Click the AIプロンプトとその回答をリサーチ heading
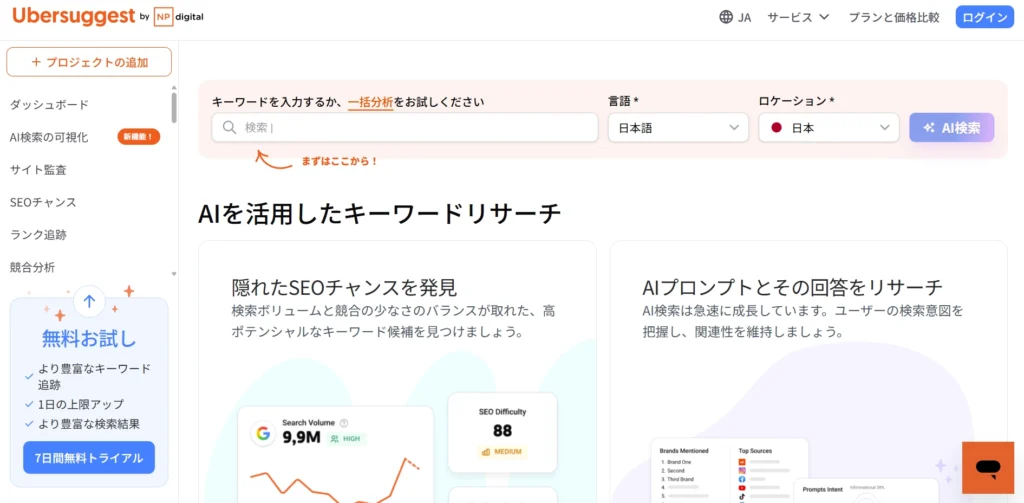This screenshot has height=503, width=1024. (x=793, y=287)
